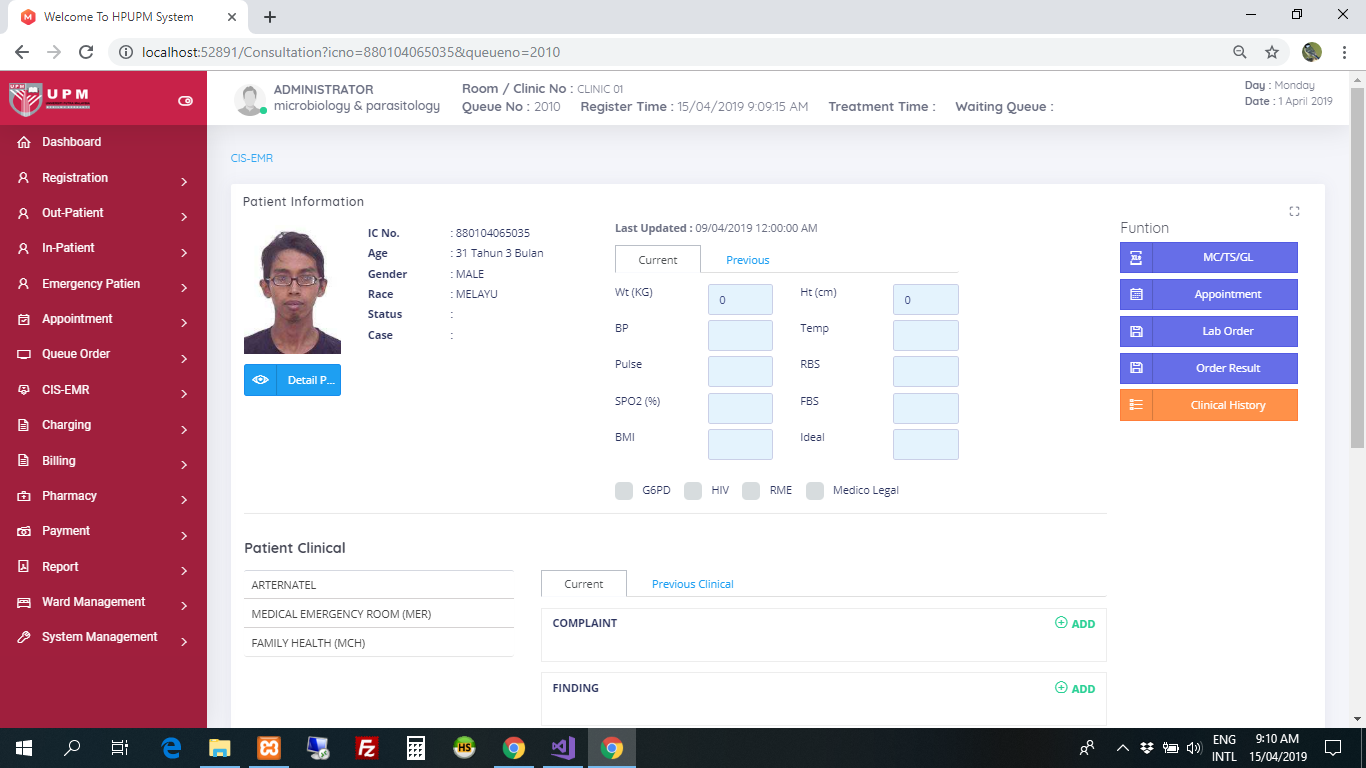This screenshot has width=1366, height=768.
Task: Switch to the Previous vitals tab
Action: point(747,260)
